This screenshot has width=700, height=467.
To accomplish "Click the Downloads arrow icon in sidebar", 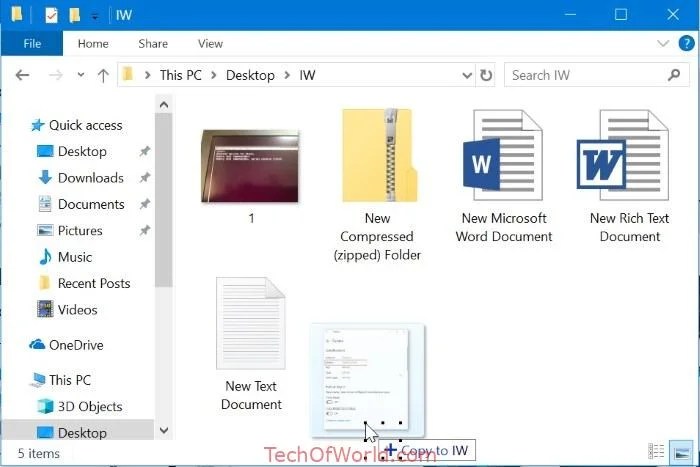I will [x=45, y=177].
